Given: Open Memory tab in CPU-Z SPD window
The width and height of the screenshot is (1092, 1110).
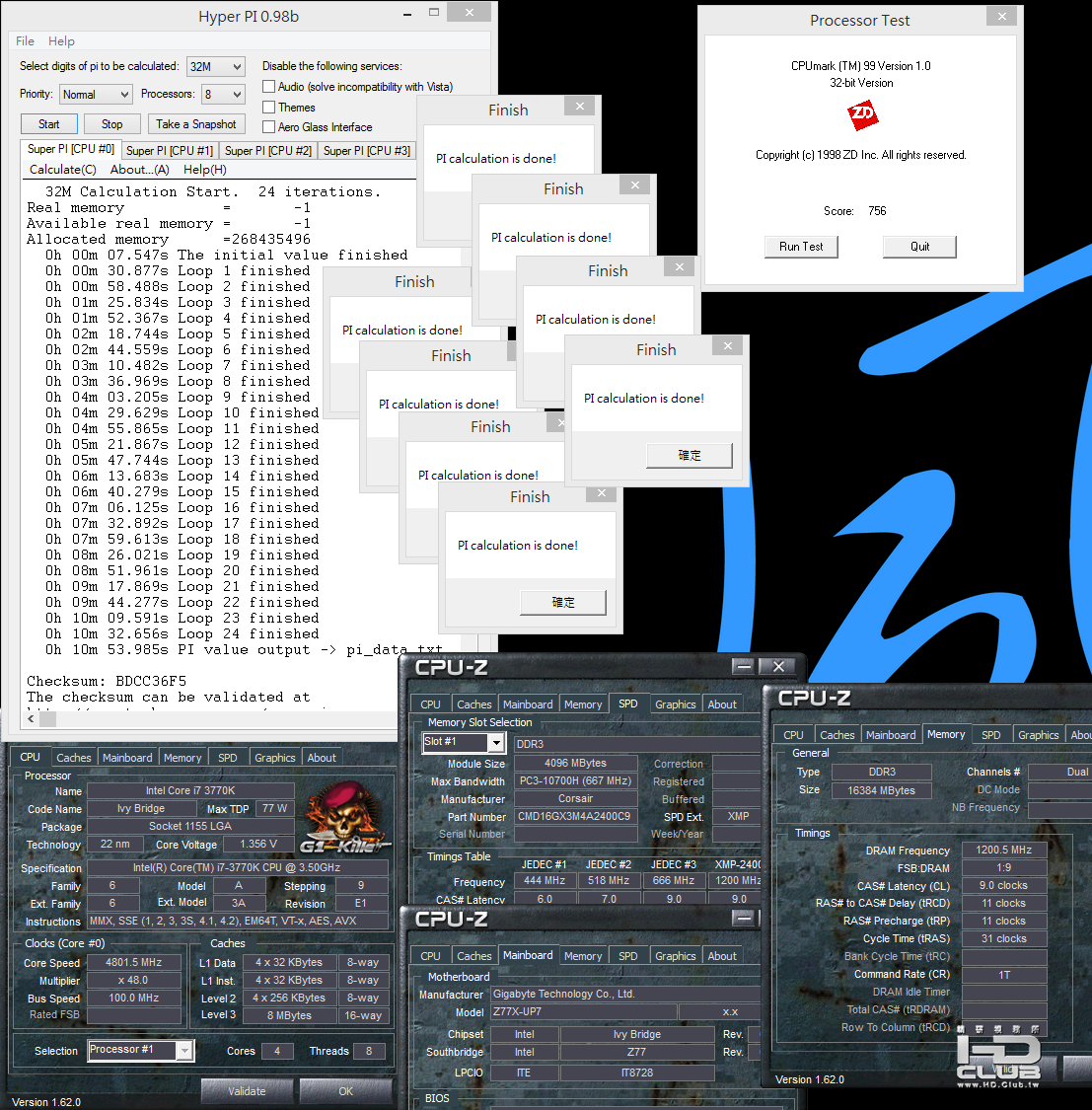Looking at the screenshot, I should [583, 704].
